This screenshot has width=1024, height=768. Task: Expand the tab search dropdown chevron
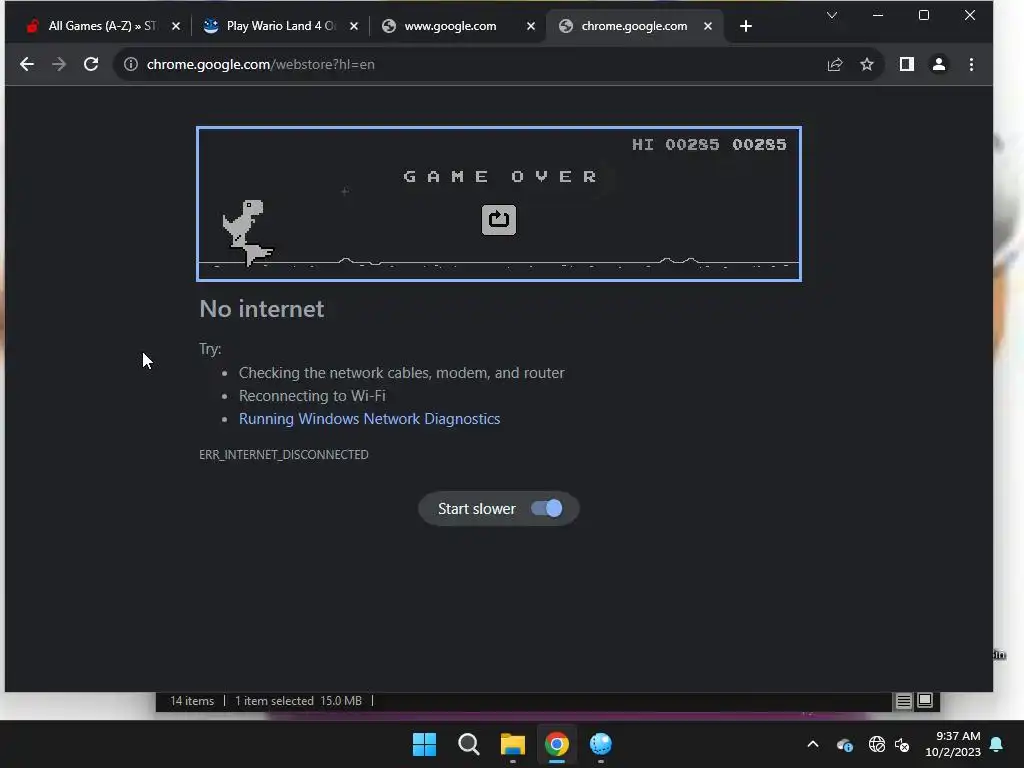831,15
